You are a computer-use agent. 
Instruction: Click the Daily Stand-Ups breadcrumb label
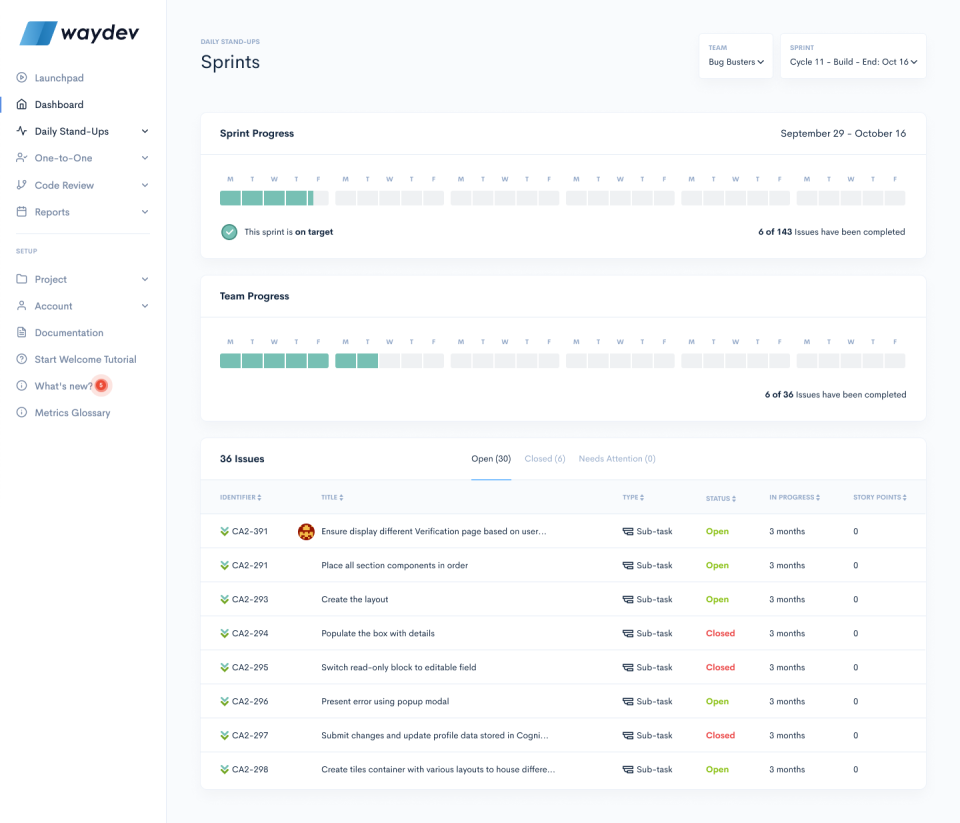coord(230,42)
